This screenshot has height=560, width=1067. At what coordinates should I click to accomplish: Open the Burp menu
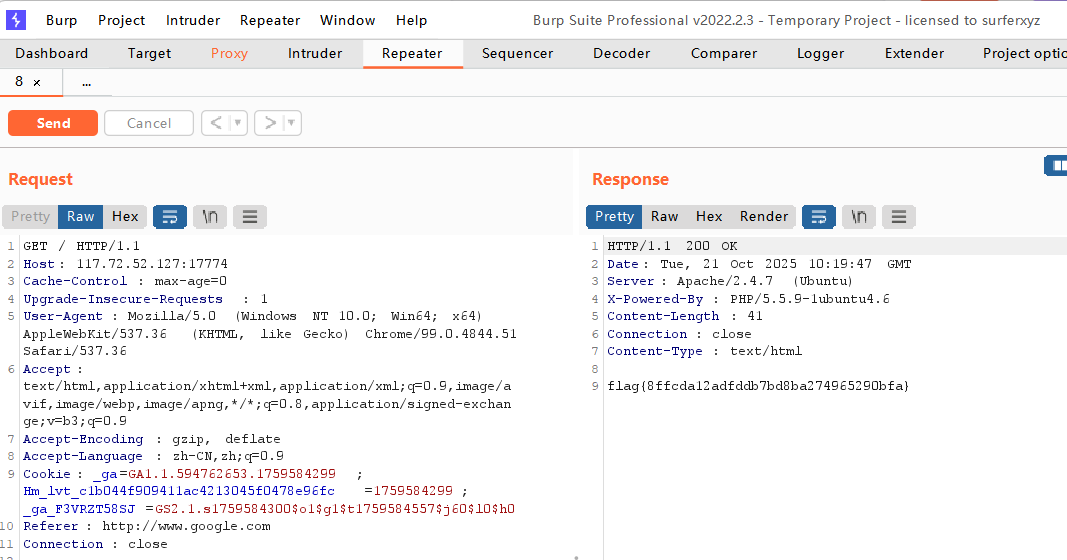click(61, 20)
